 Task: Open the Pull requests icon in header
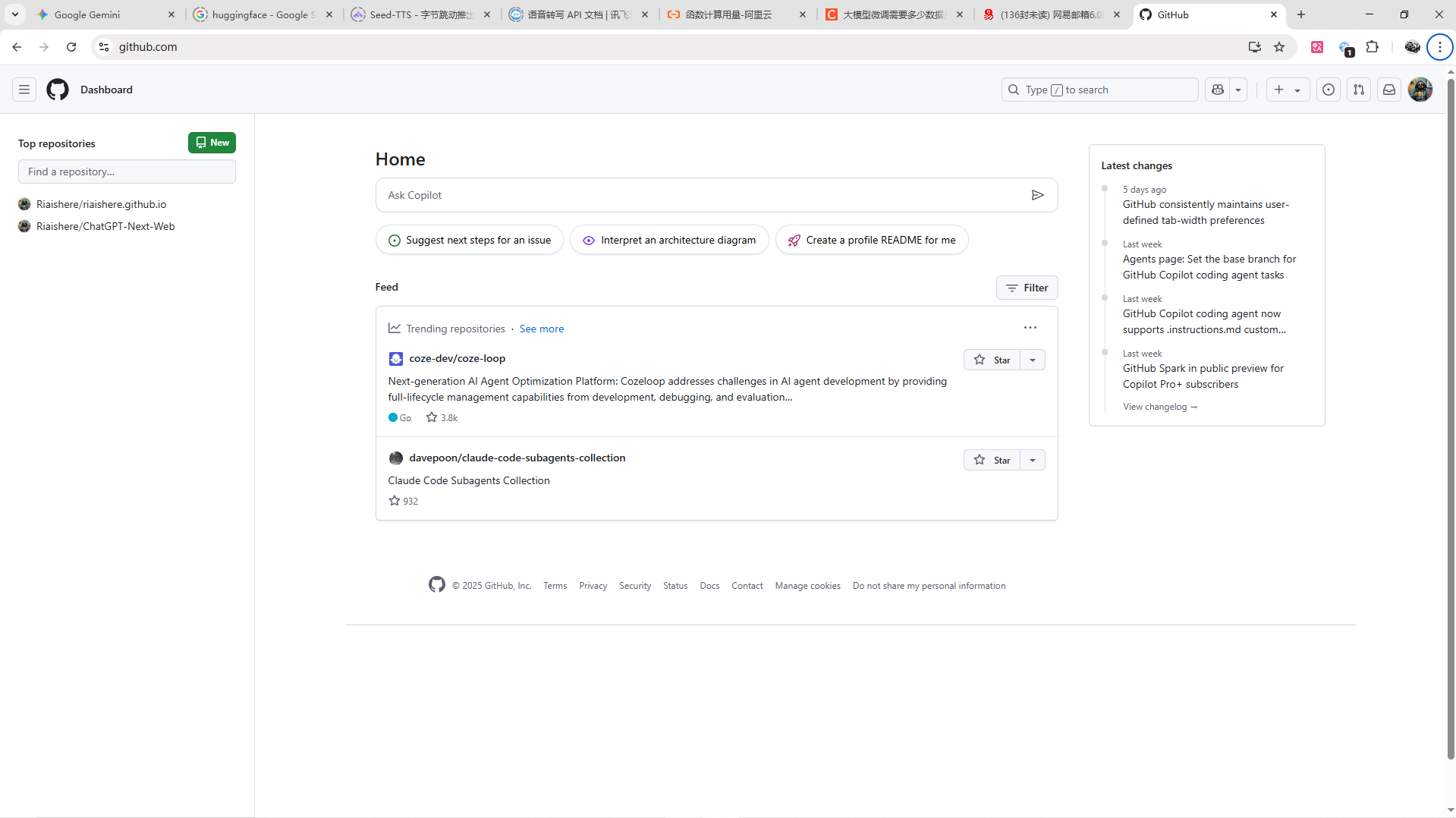pos(1359,90)
